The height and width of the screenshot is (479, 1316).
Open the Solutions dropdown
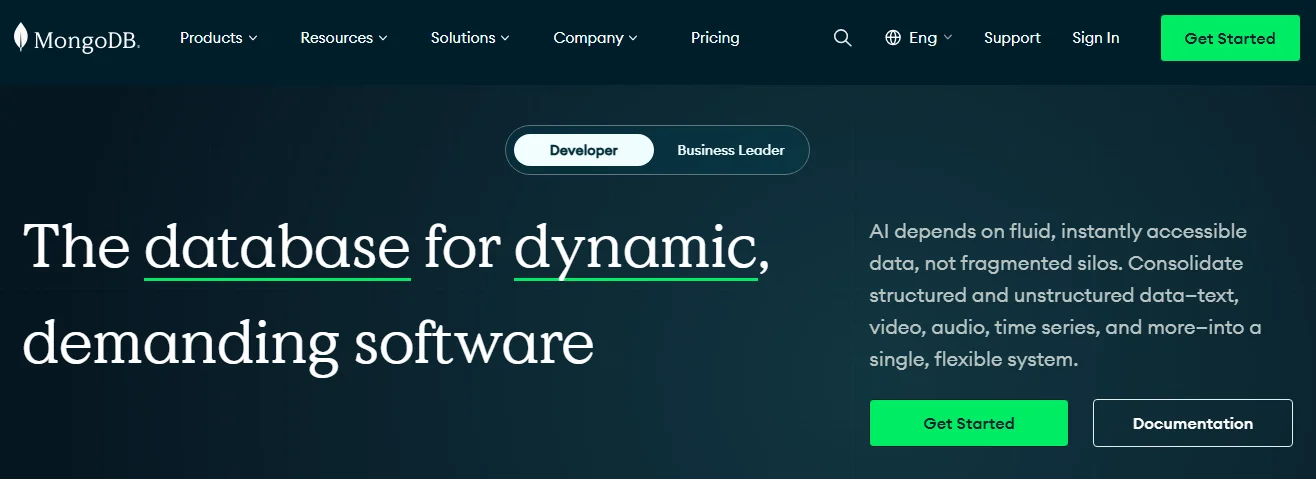(x=470, y=38)
